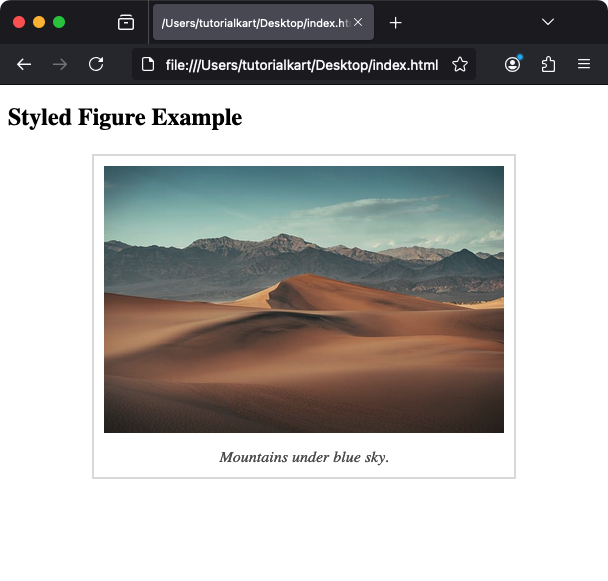Close the window with red button
Viewport: 608px width, 581px height.
[x=19, y=22]
